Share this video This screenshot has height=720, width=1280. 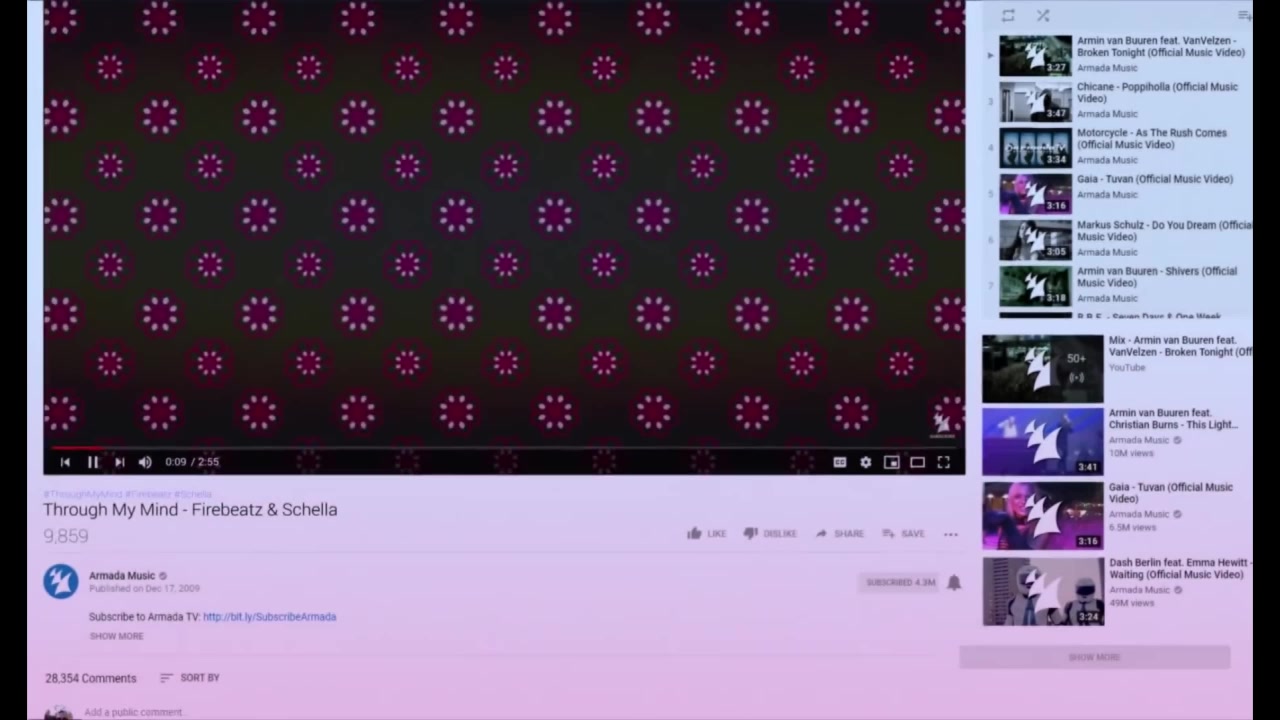[x=840, y=534]
